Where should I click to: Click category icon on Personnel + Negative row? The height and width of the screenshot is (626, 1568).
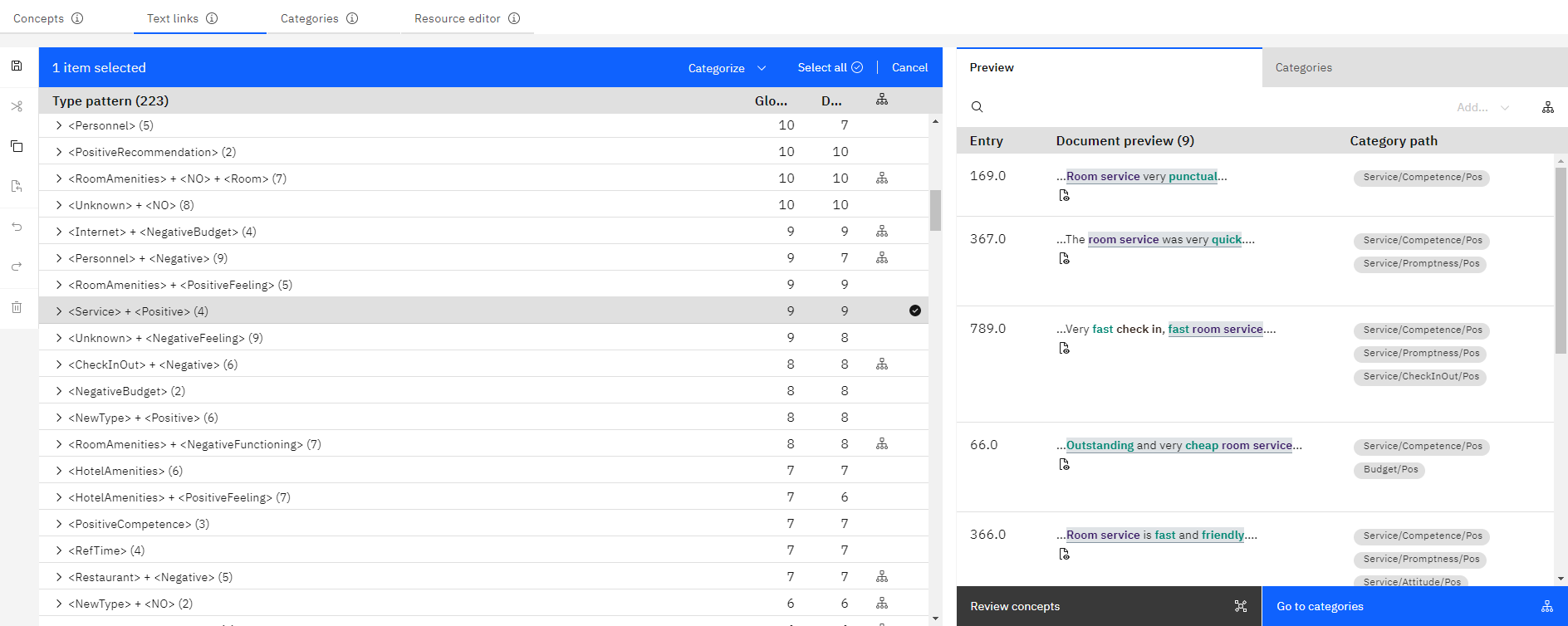pos(882,257)
